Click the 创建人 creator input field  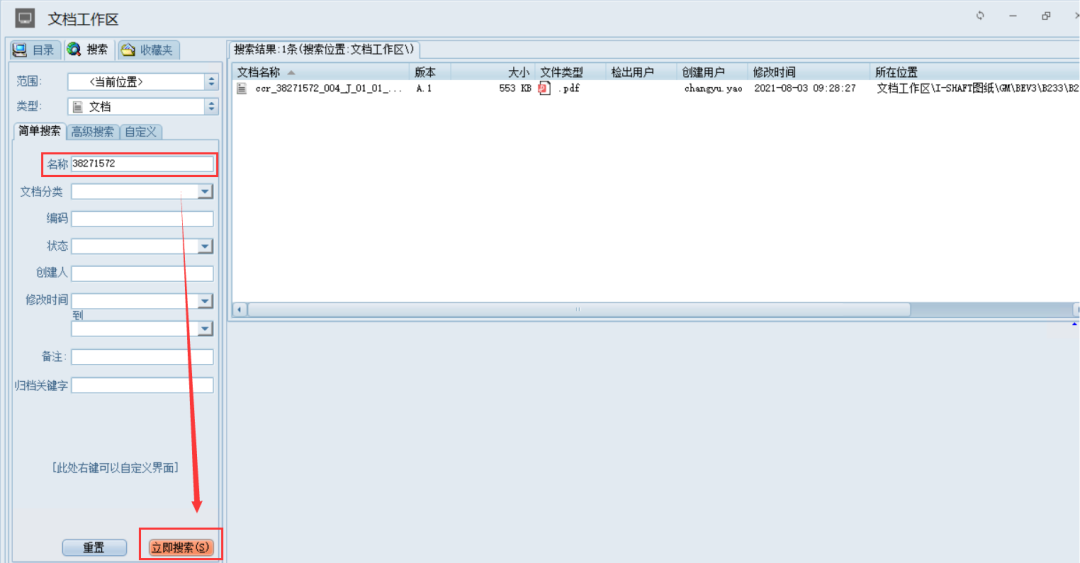(141, 274)
